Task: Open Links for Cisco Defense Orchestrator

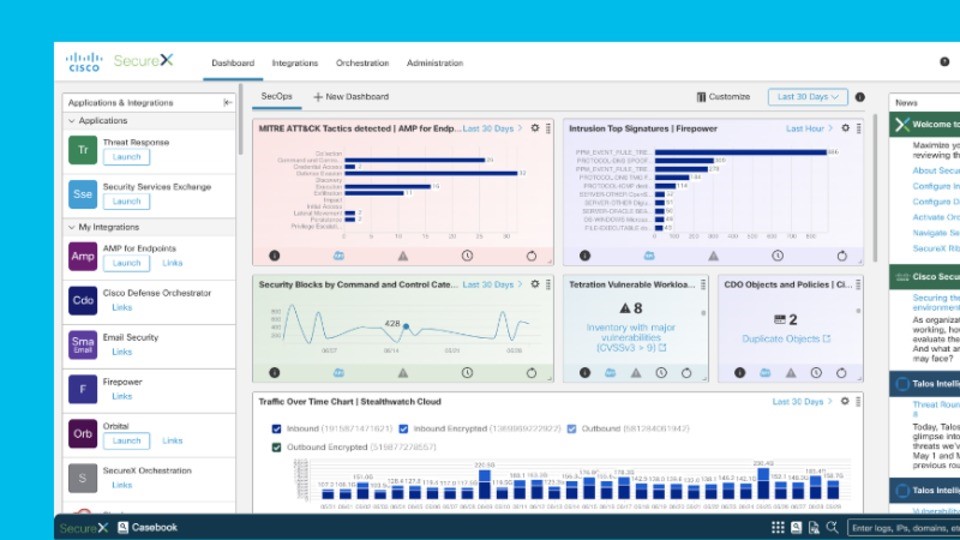Action: 122,307
